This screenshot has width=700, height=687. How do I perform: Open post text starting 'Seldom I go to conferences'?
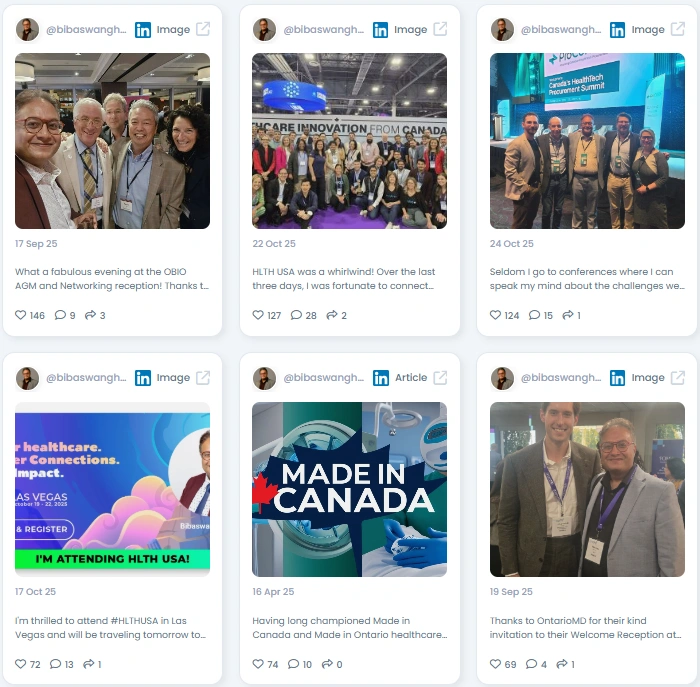point(587,279)
